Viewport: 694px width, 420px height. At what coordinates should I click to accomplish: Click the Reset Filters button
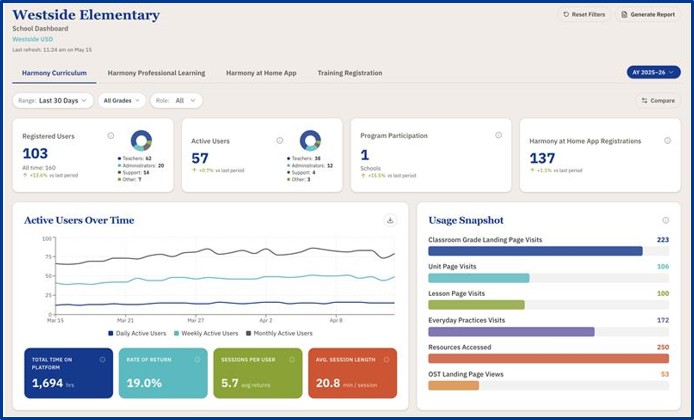(x=584, y=15)
